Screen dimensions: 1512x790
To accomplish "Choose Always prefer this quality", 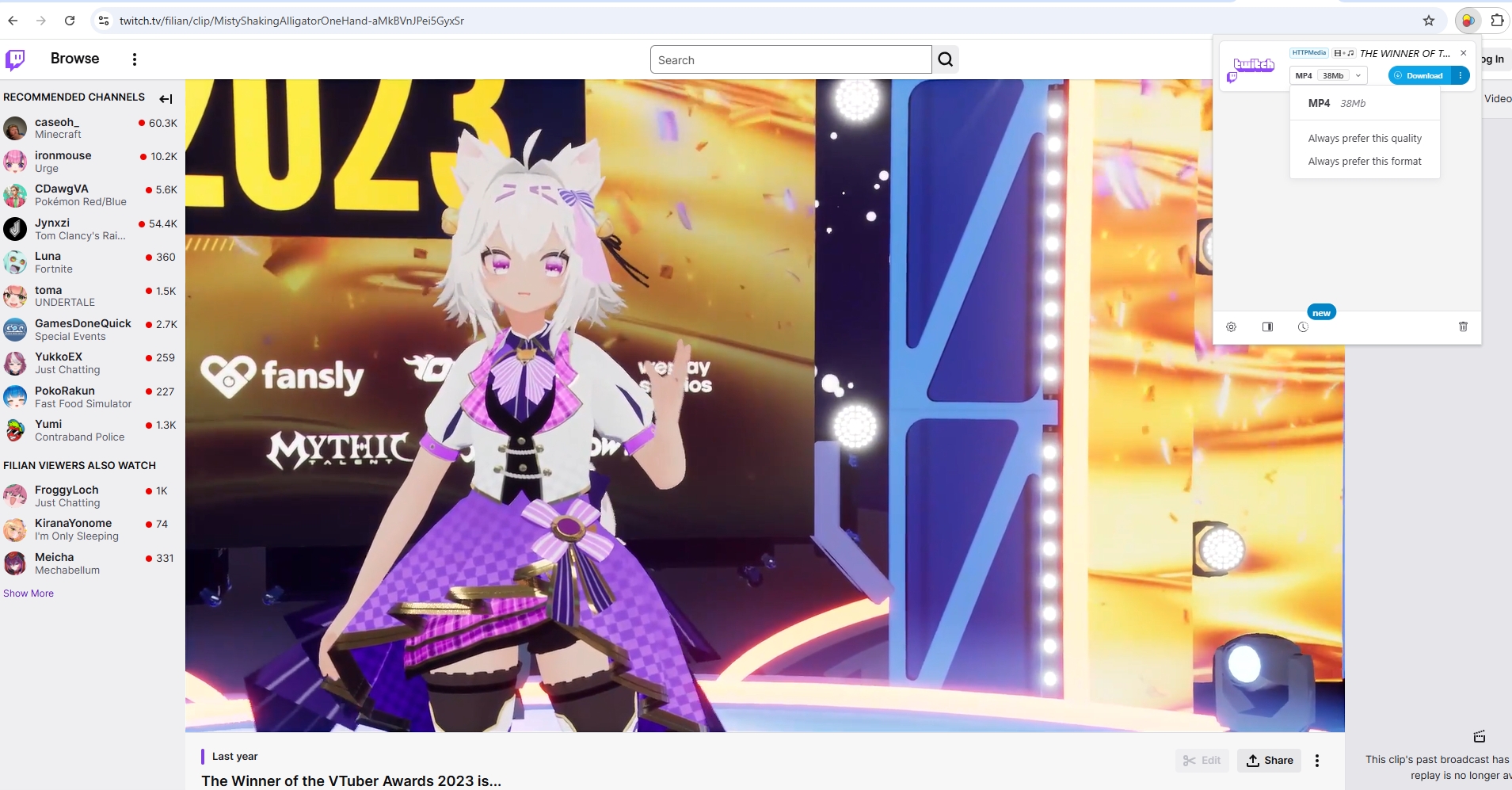I will pos(1365,138).
